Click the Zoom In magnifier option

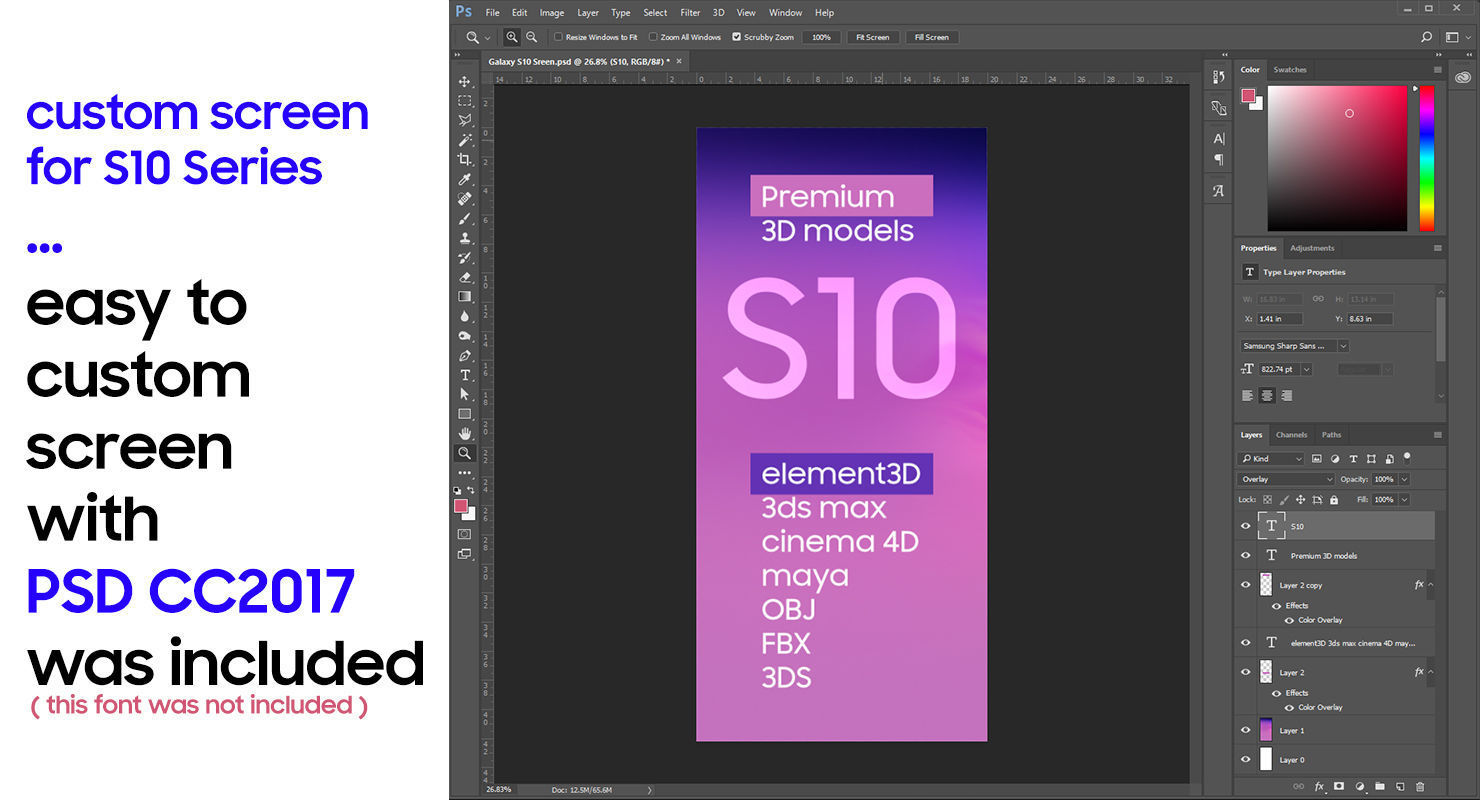click(x=512, y=37)
